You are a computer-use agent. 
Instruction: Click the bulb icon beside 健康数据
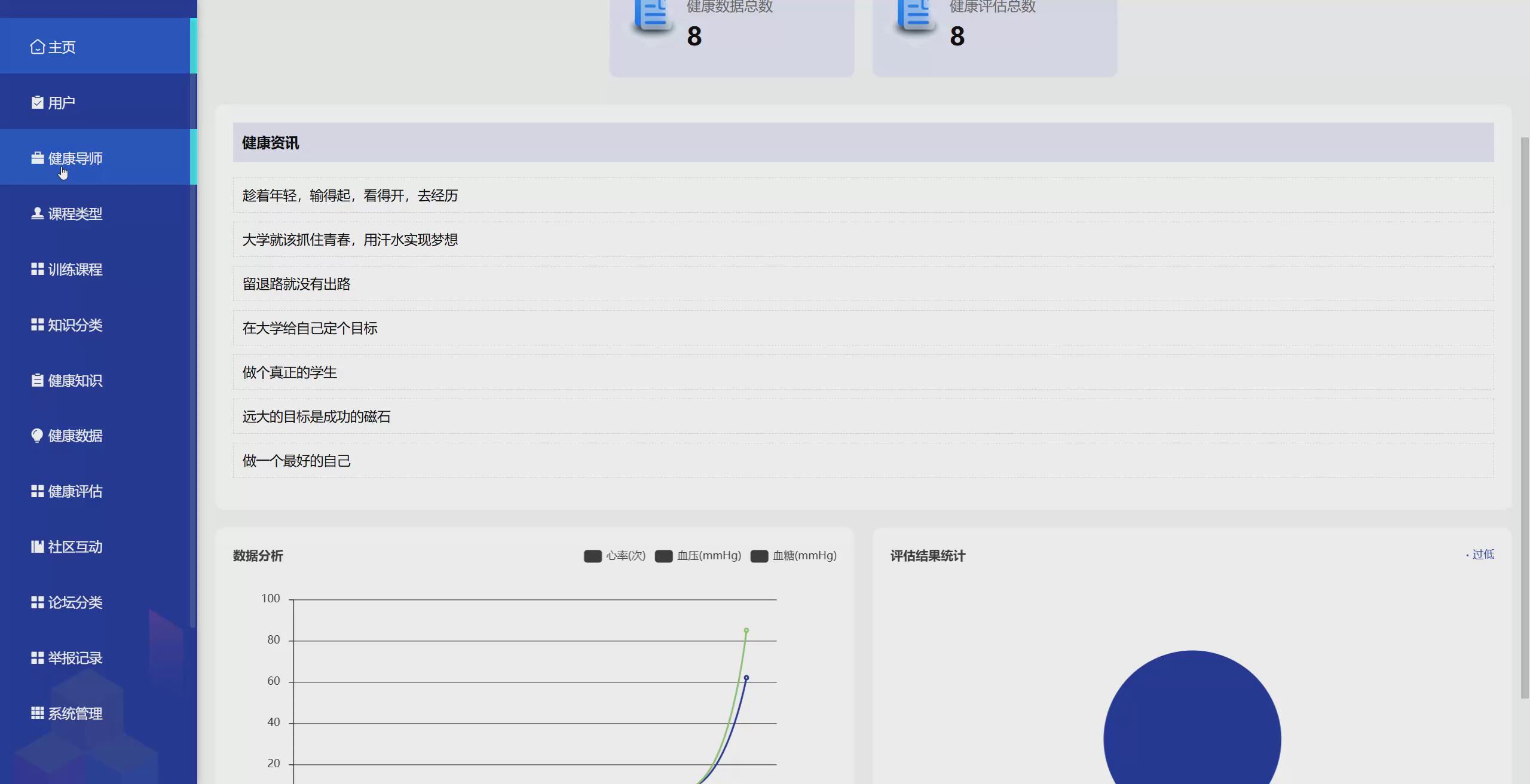tap(38, 436)
